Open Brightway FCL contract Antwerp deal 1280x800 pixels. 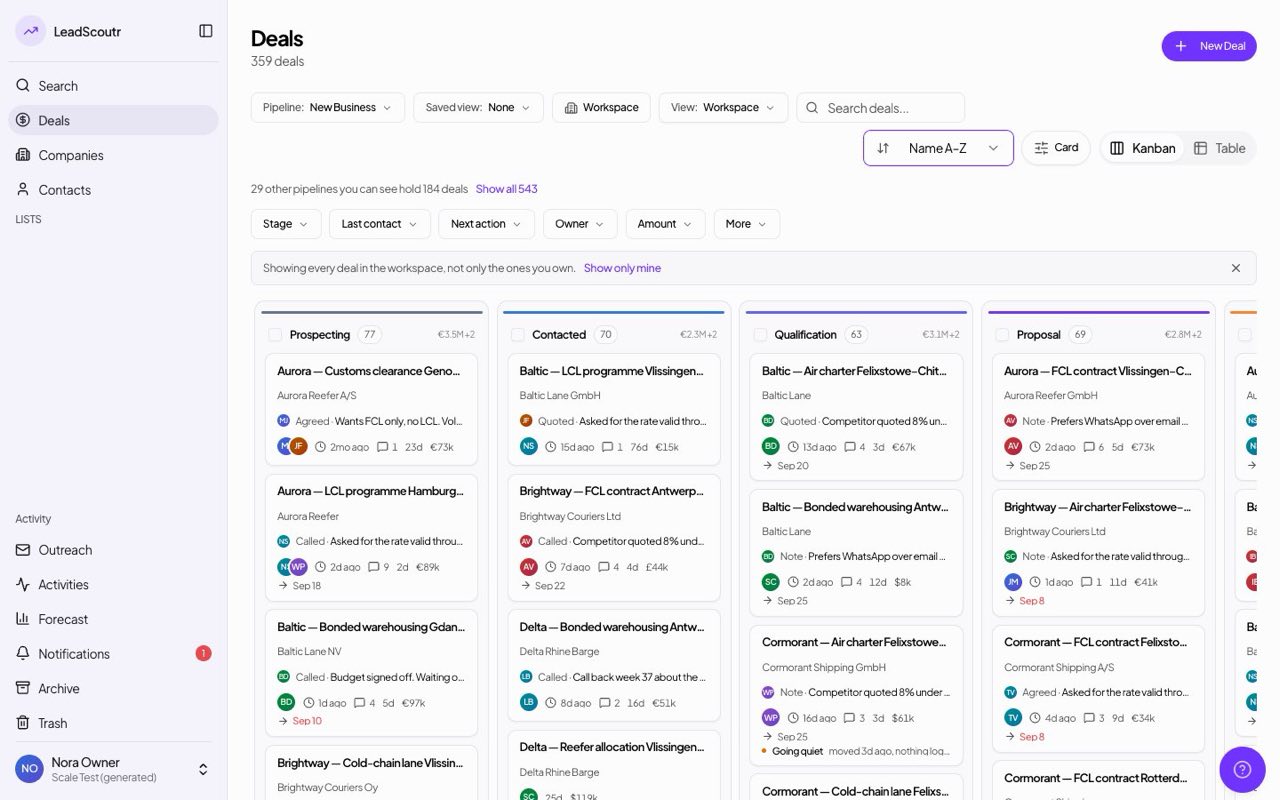[614, 536]
